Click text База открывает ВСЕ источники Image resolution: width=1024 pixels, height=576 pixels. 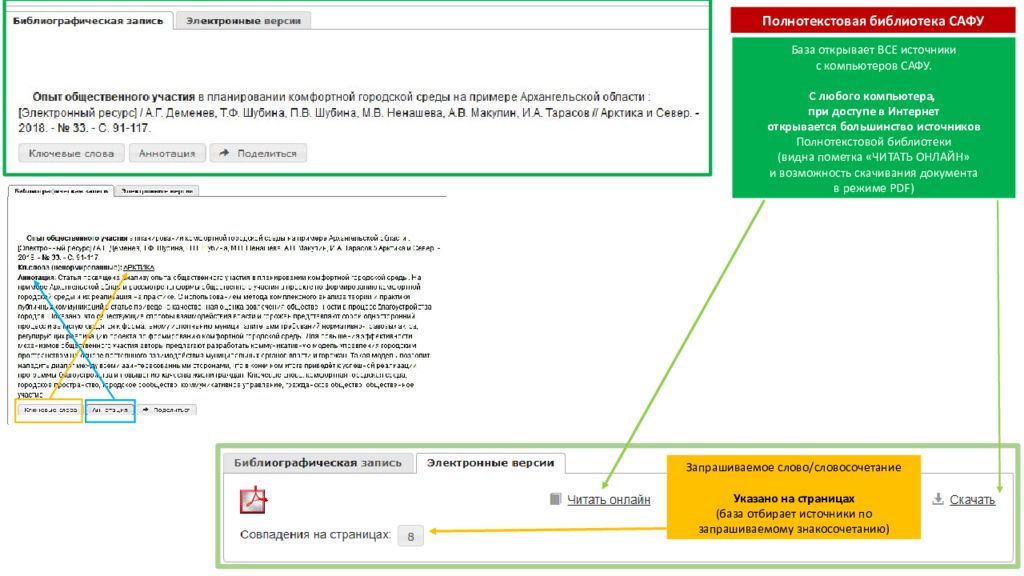coord(874,50)
